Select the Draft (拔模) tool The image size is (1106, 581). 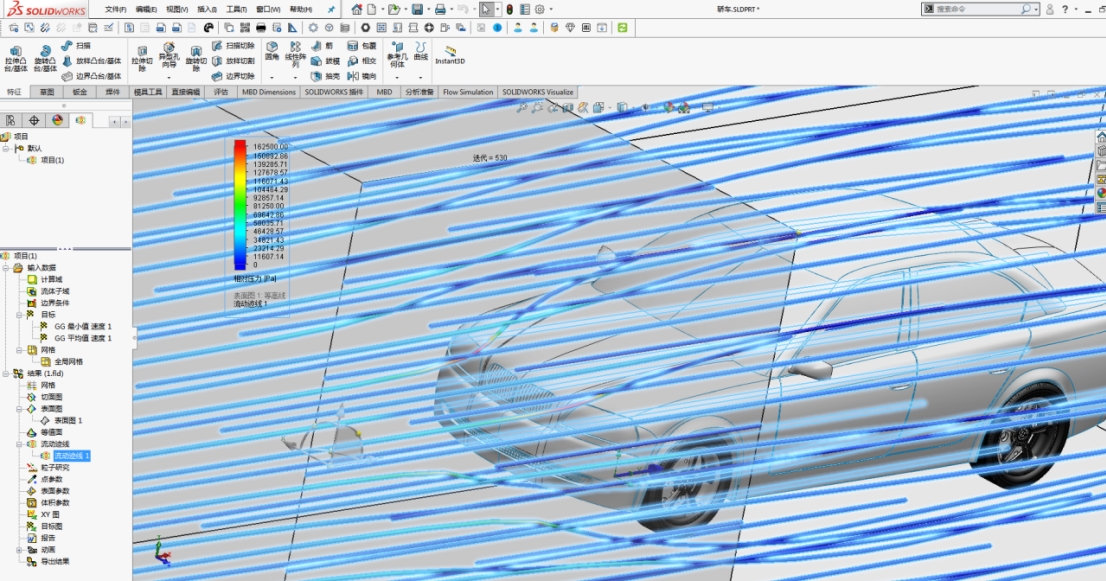[x=326, y=61]
